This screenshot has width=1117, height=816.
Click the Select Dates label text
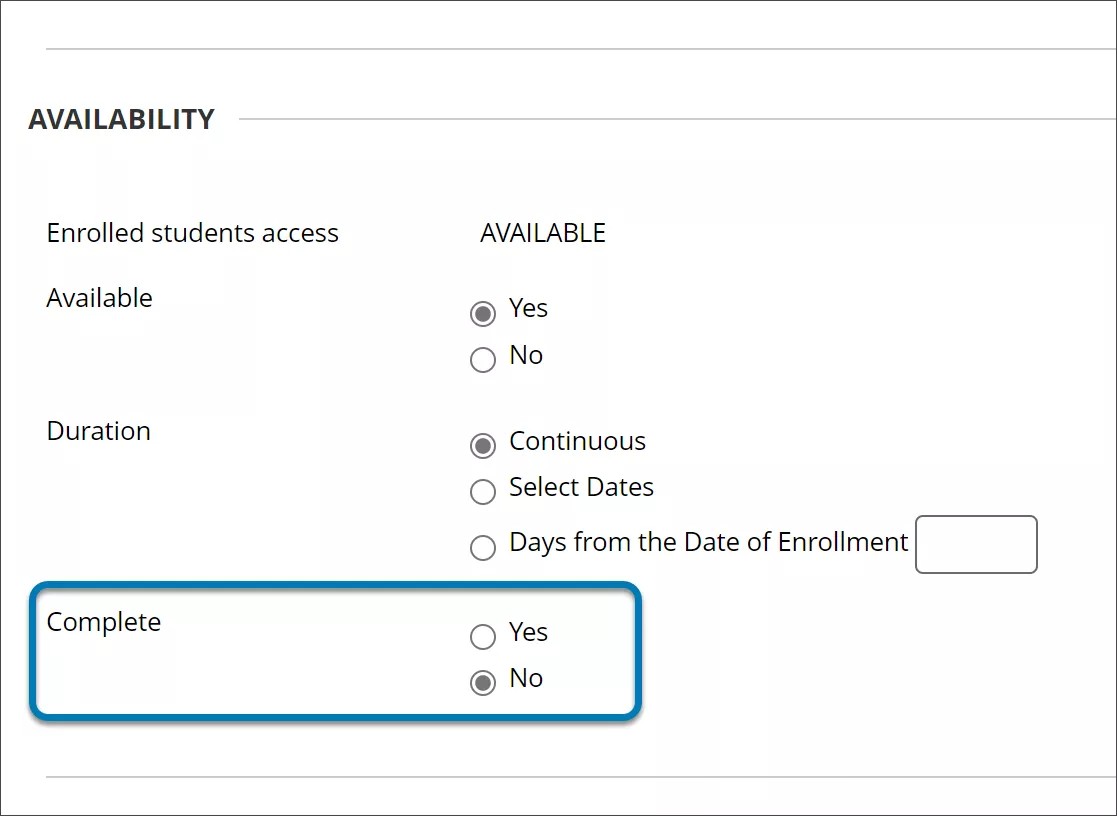coord(582,488)
